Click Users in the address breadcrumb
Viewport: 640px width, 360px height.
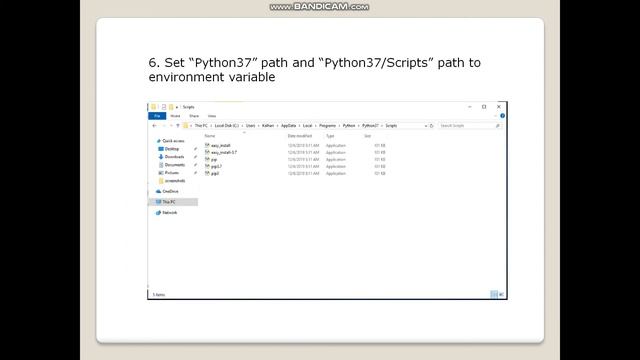(x=250, y=126)
